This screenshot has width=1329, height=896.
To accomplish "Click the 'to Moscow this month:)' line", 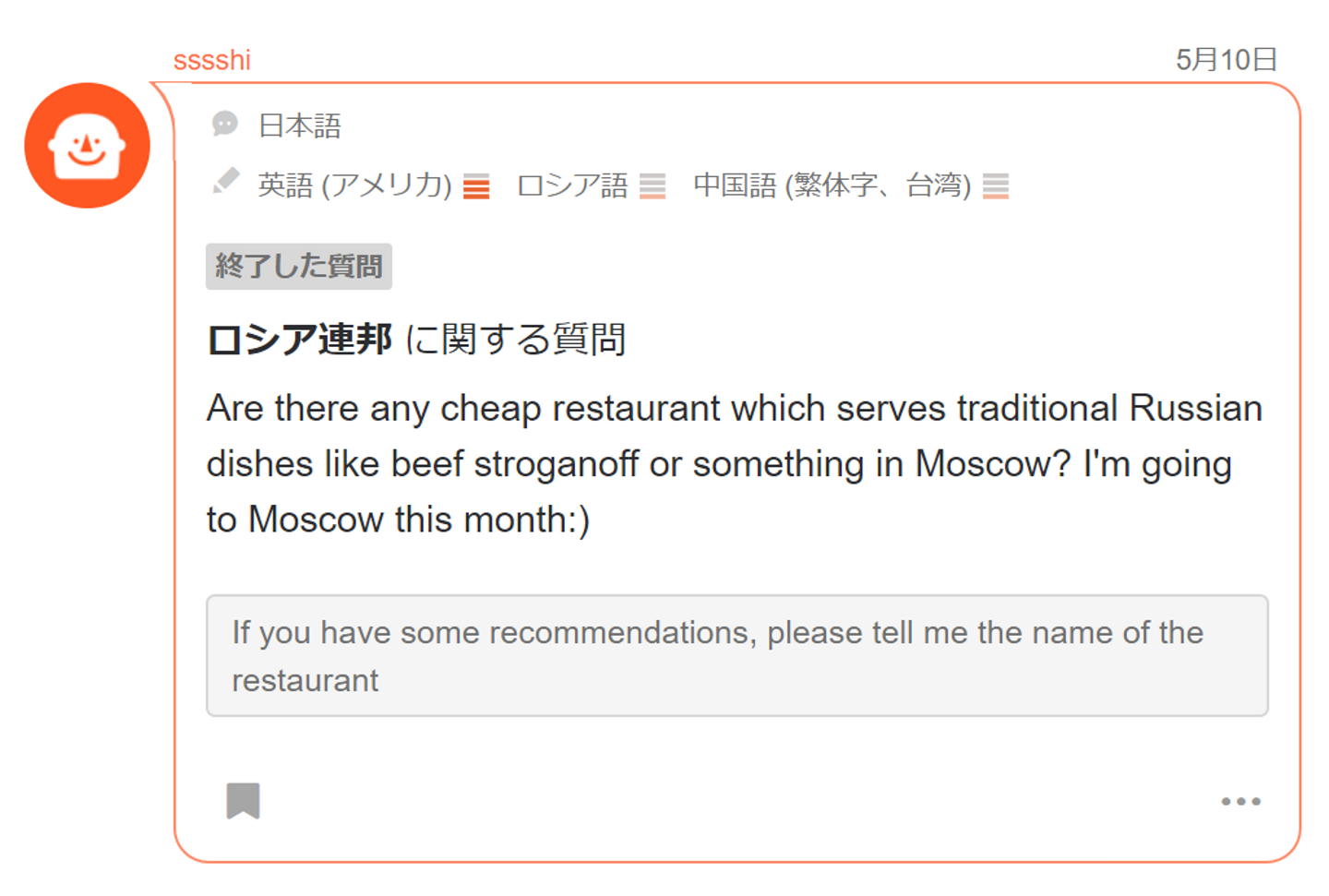I will [398, 520].
